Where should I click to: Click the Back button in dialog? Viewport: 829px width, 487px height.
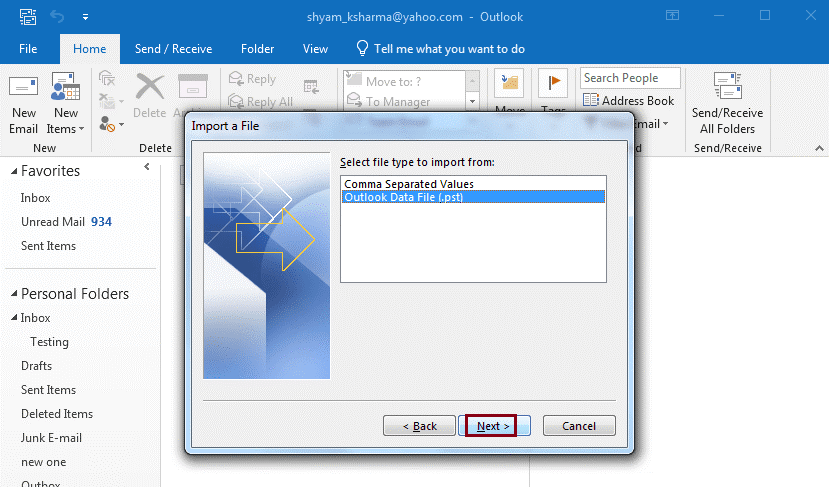coord(419,426)
